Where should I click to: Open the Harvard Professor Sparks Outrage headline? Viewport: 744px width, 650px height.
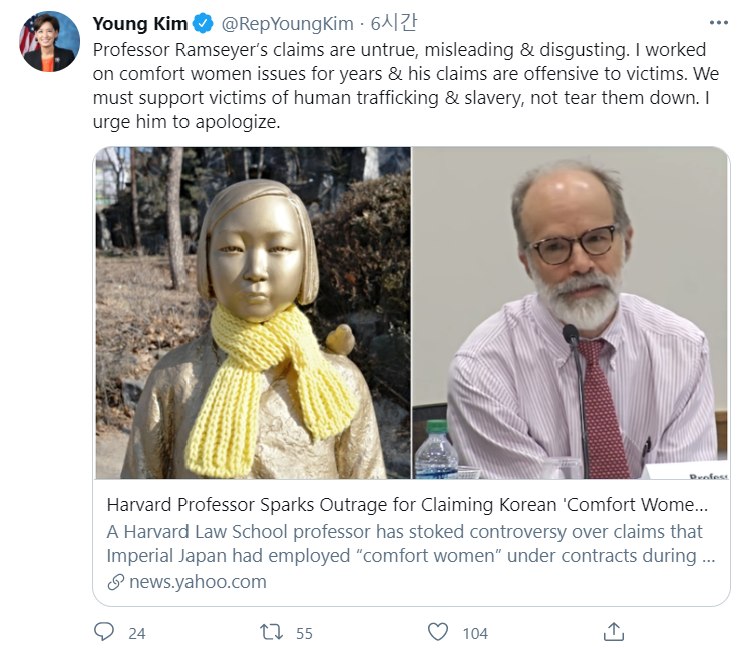407,504
